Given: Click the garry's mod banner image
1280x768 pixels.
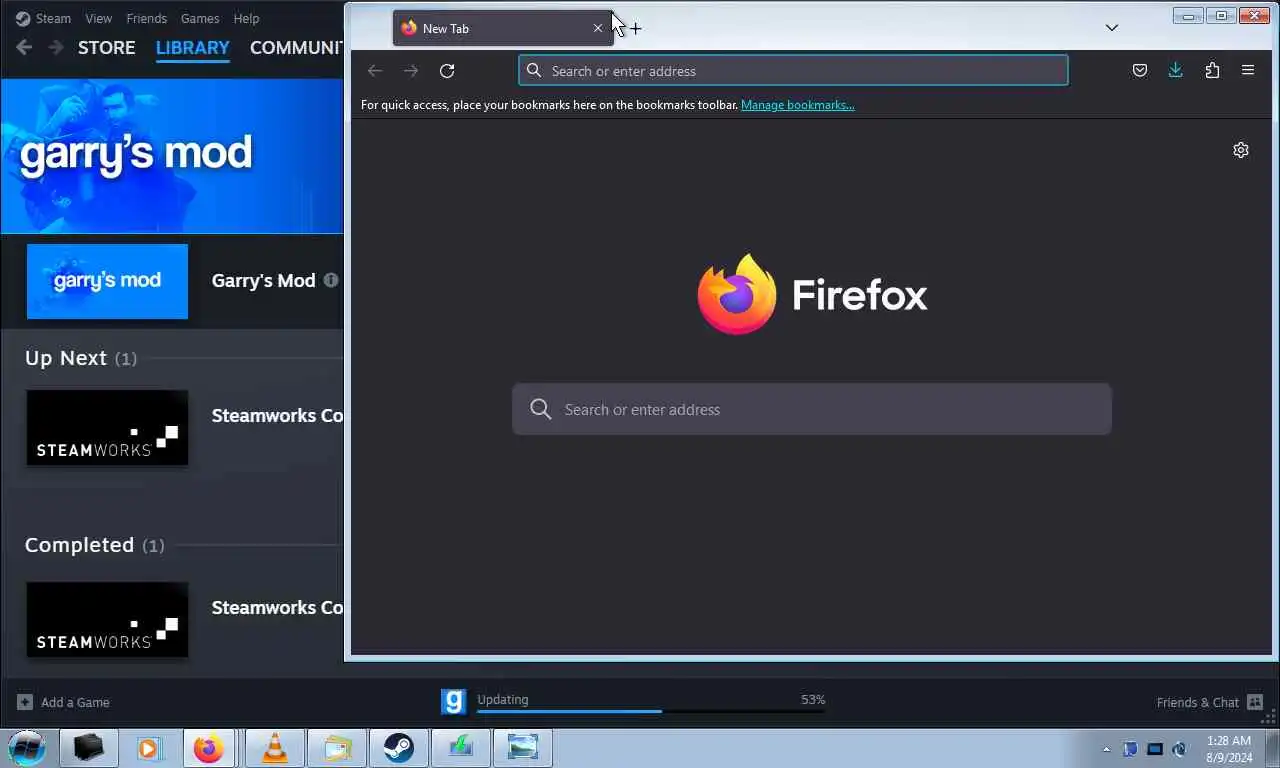Looking at the screenshot, I should click(172, 156).
